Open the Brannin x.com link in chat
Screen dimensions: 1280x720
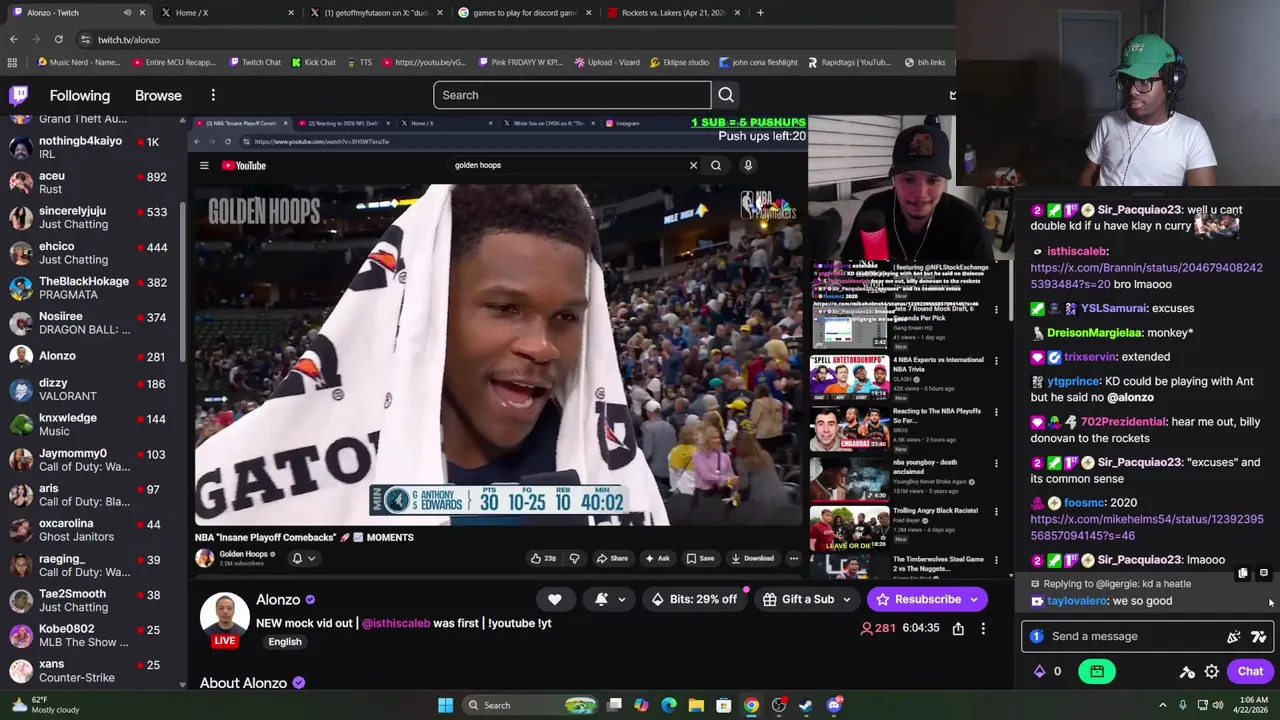point(1146,276)
